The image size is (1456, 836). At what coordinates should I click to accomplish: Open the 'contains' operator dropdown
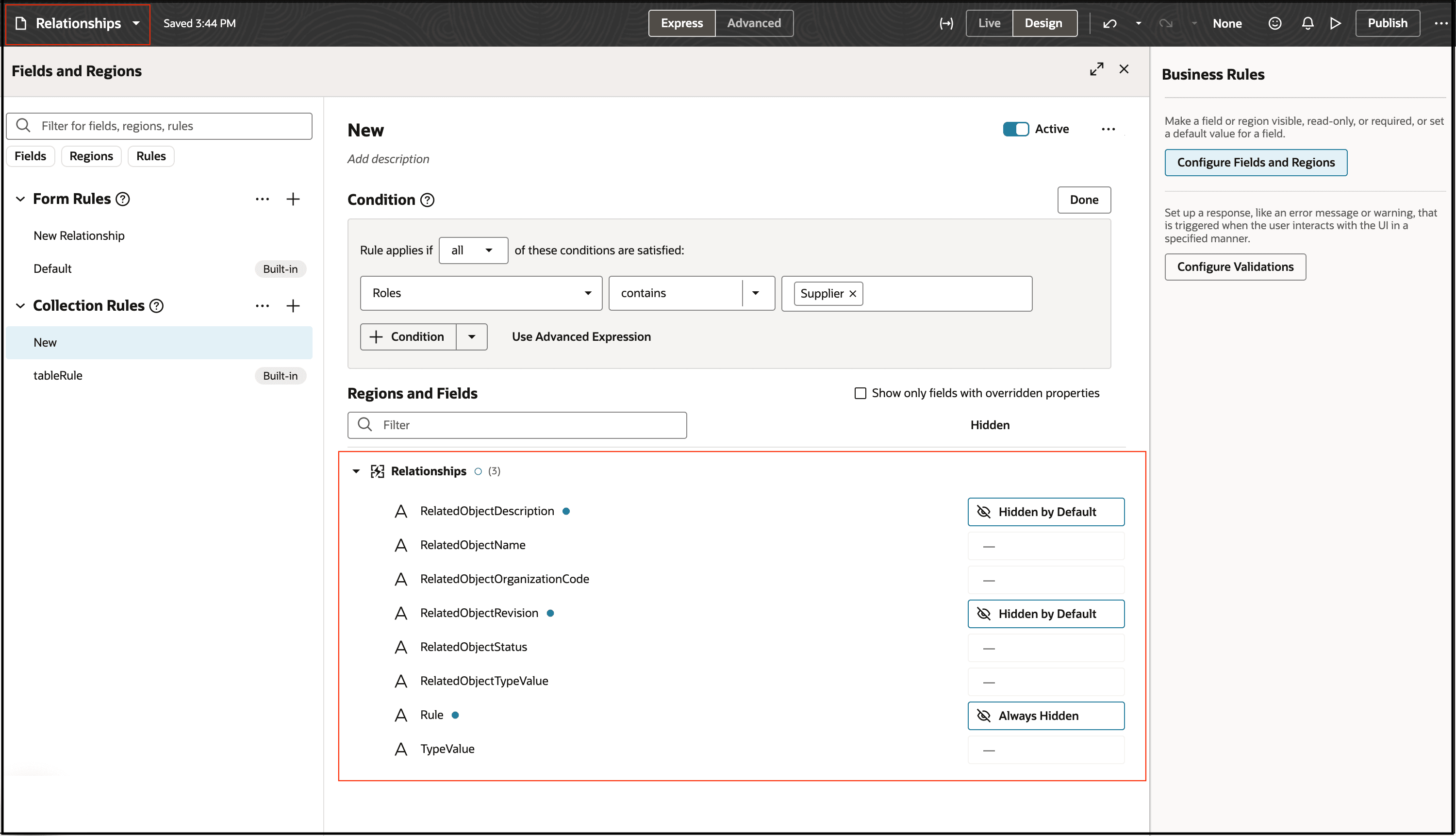click(755, 293)
